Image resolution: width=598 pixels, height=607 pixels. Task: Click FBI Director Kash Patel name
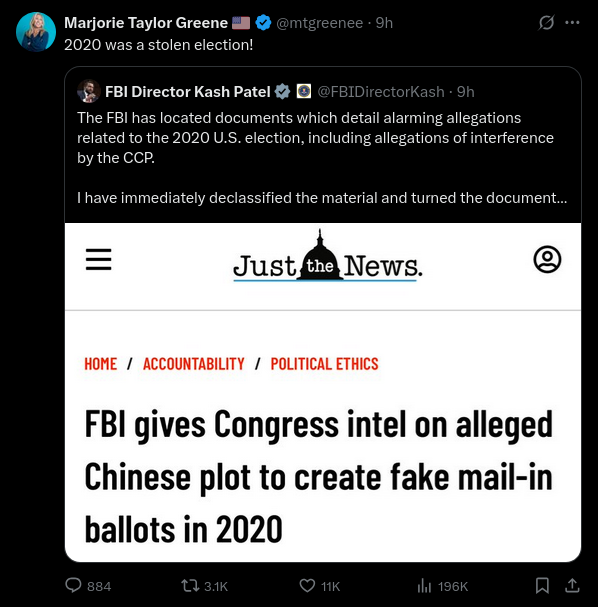188,92
